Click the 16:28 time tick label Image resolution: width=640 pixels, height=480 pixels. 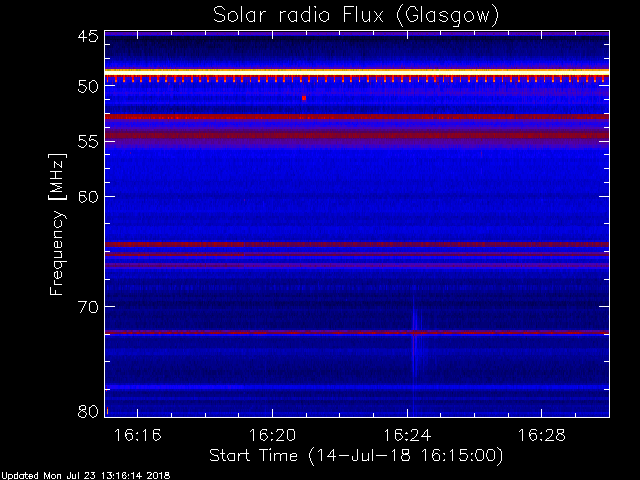[x=542, y=436]
